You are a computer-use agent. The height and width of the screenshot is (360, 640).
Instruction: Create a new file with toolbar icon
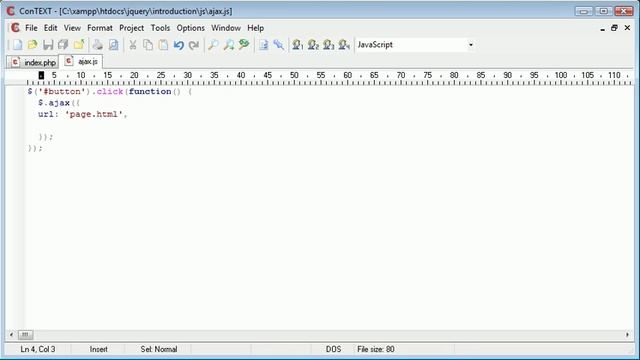point(18,45)
